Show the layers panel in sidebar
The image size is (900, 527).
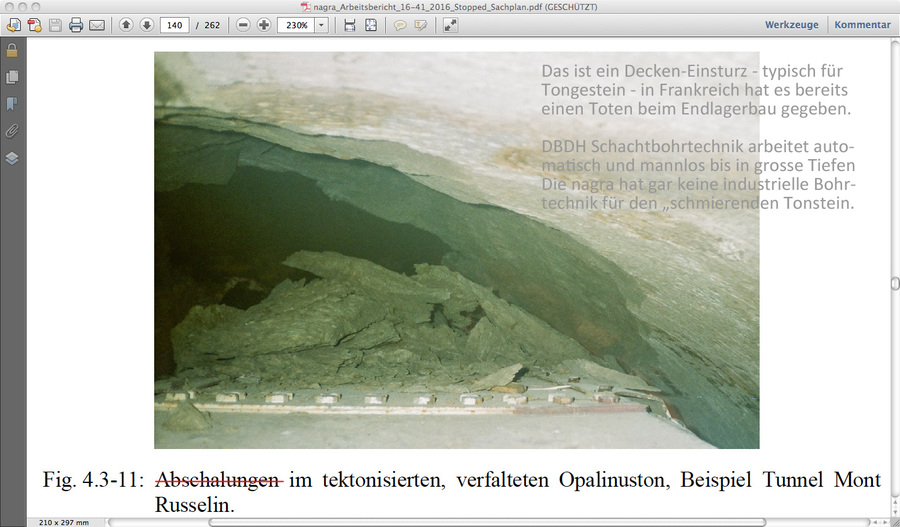(x=12, y=157)
